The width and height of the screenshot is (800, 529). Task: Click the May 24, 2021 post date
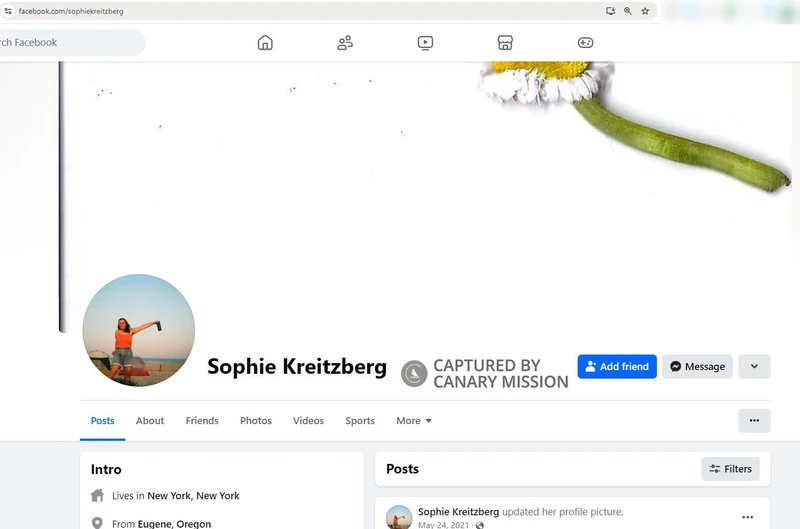point(443,525)
